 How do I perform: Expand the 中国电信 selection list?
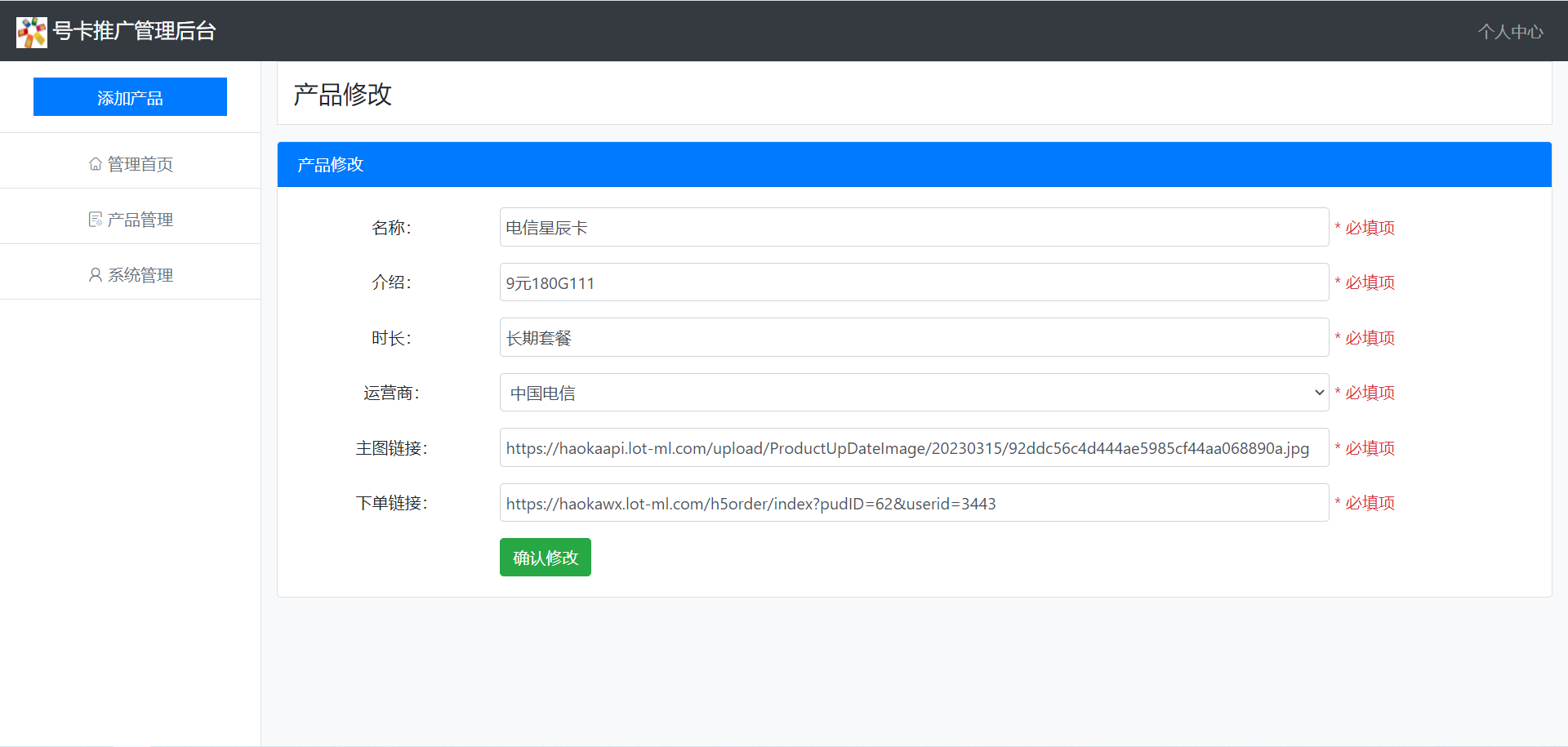[x=913, y=392]
